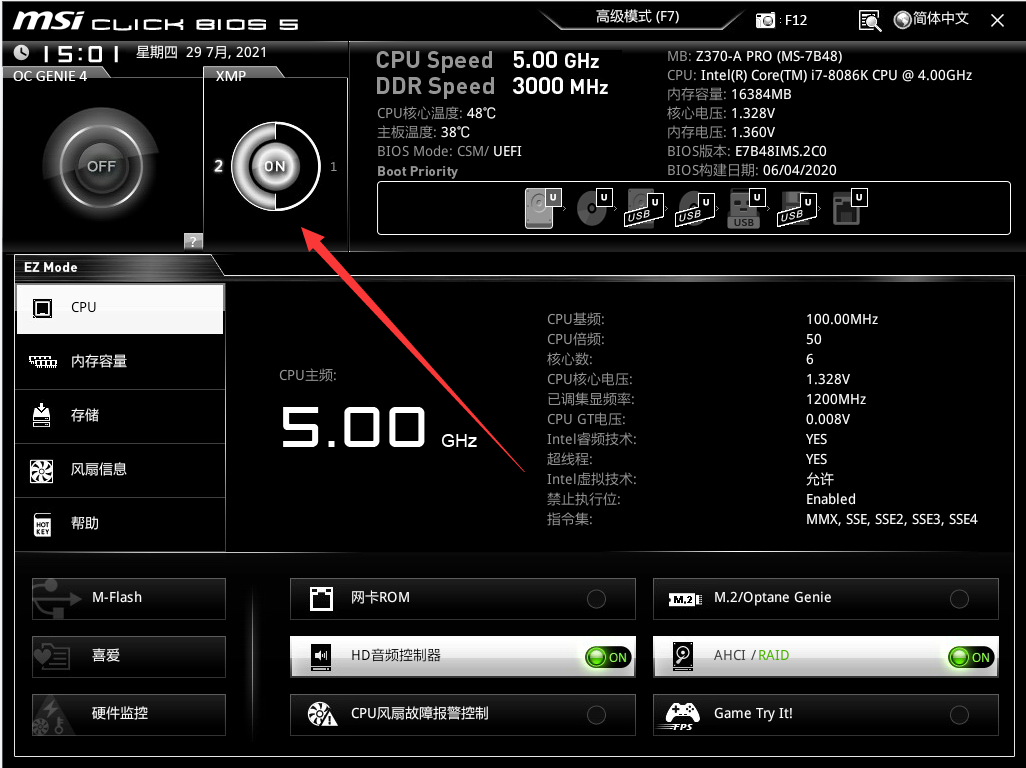Image resolution: width=1026 pixels, height=768 pixels.
Task: Toggle the OC Genie 4 OFF knob
Action: [x=101, y=166]
